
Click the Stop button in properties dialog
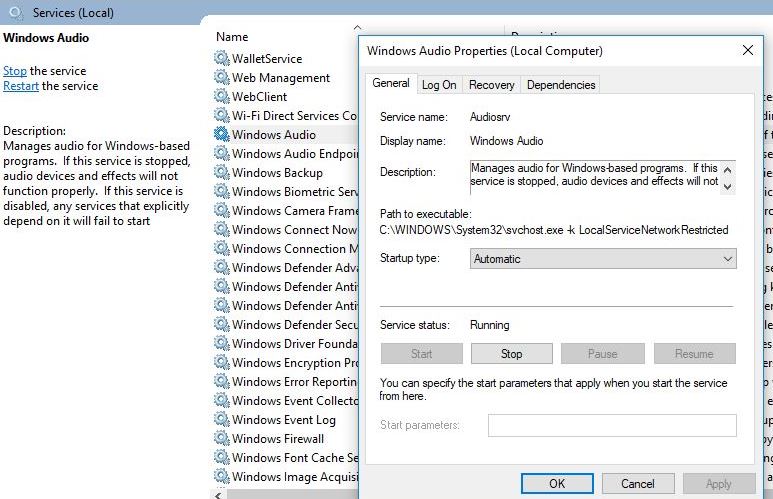[512, 354]
